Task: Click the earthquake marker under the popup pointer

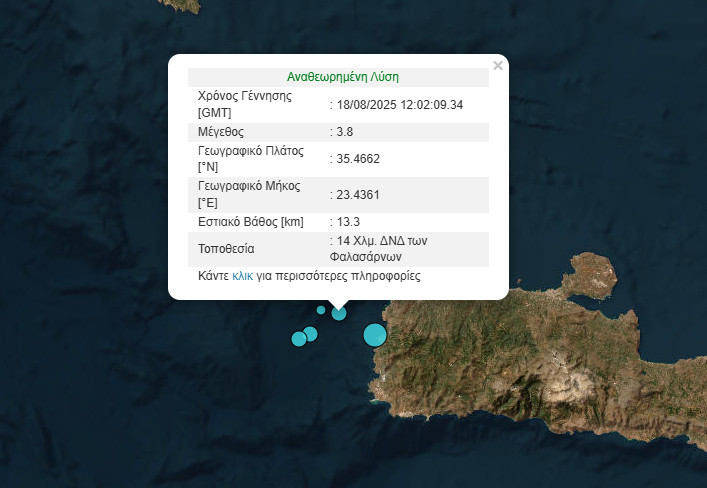Action: [x=339, y=313]
